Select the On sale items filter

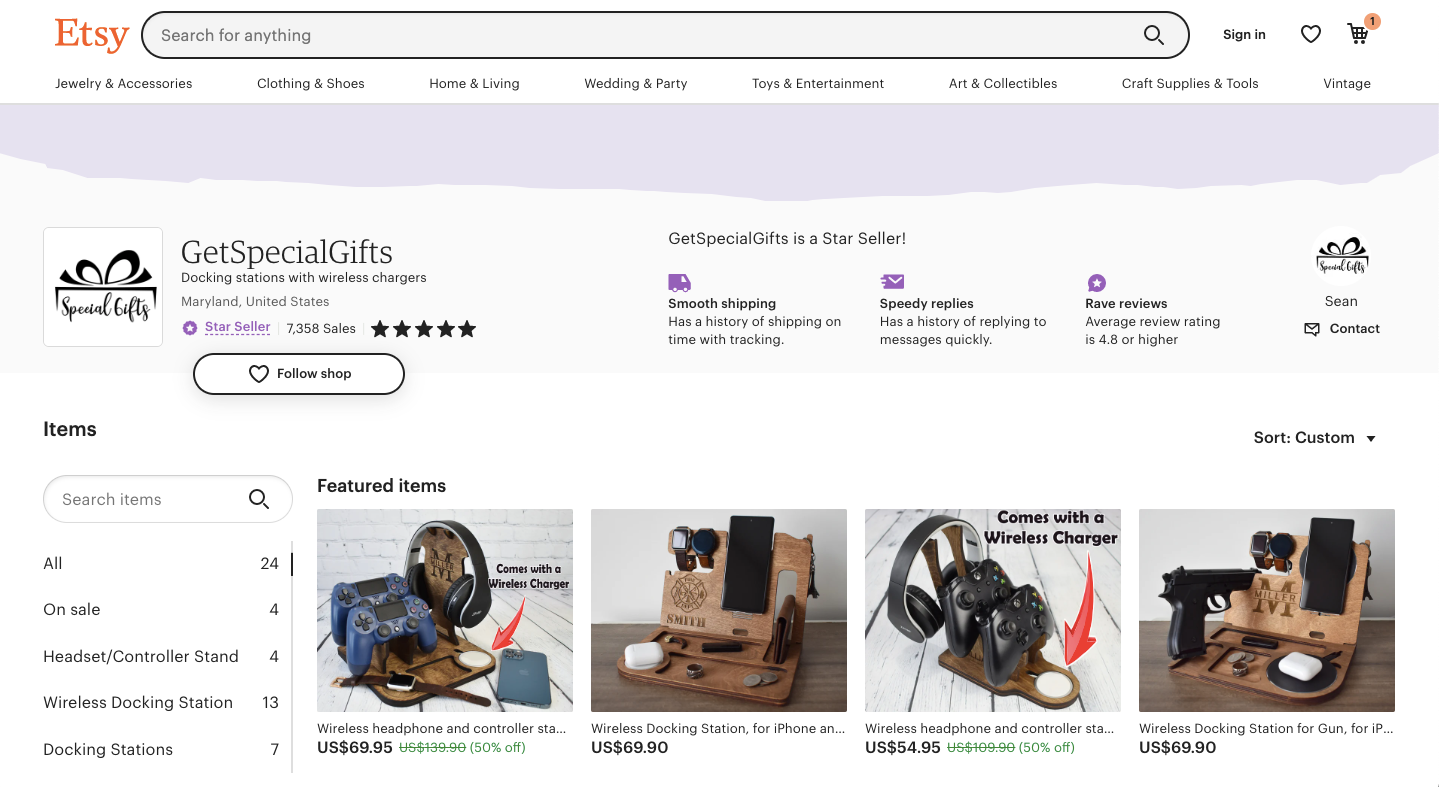pyautogui.click(x=72, y=610)
